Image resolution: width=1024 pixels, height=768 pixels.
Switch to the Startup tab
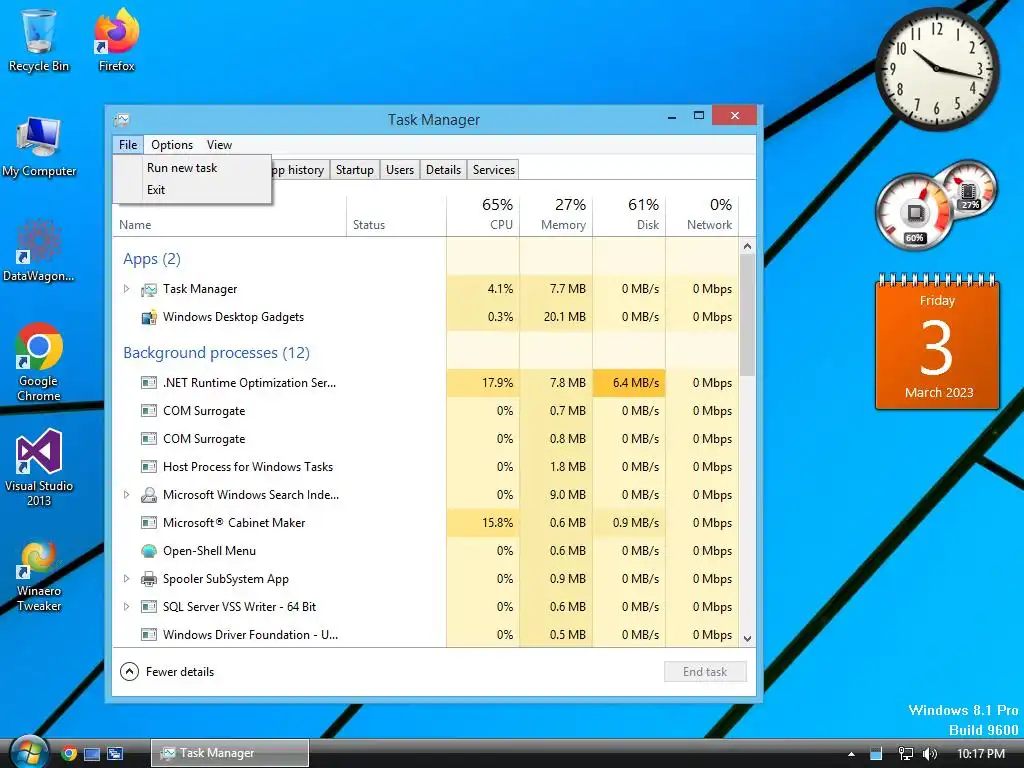pos(355,170)
